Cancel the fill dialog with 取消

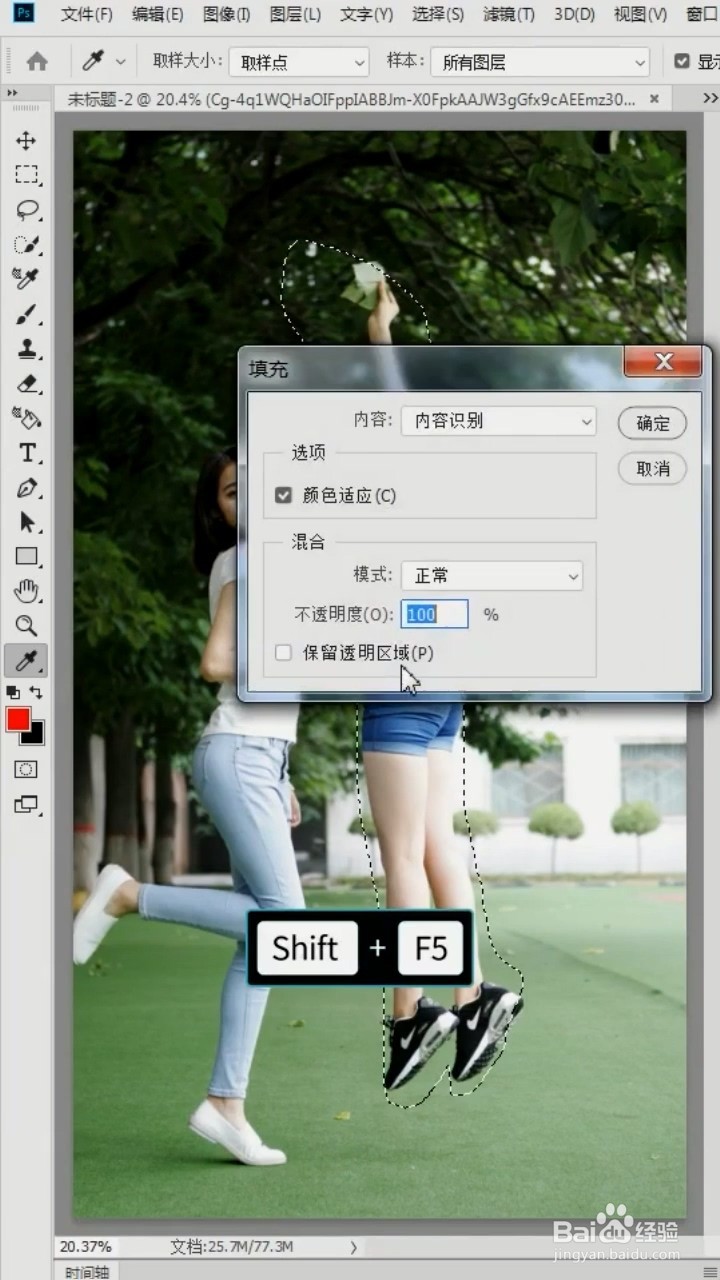[653, 468]
